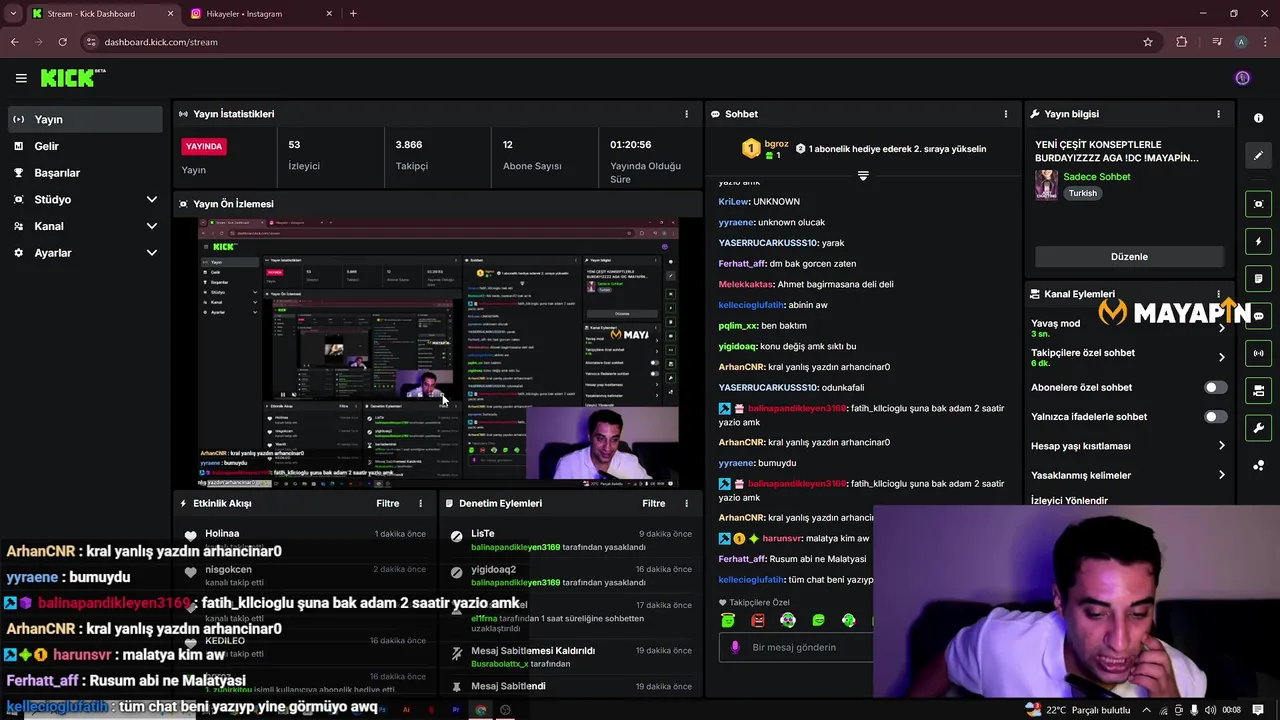The image size is (1280, 720).
Task: Select the red angry emote
Action: click(x=758, y=620)
